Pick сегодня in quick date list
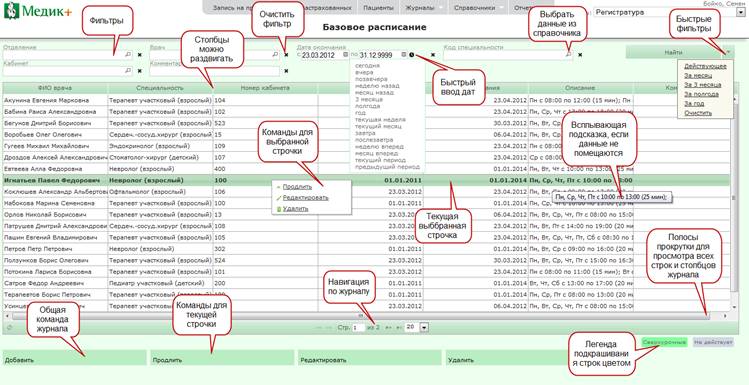The height and width of the screenshot is (385, 749). 368,65
